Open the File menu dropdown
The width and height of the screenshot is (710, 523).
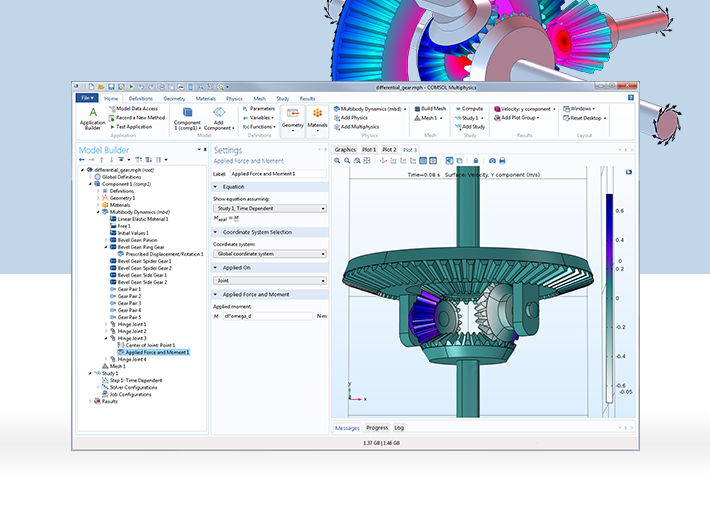tap(87, 98)
